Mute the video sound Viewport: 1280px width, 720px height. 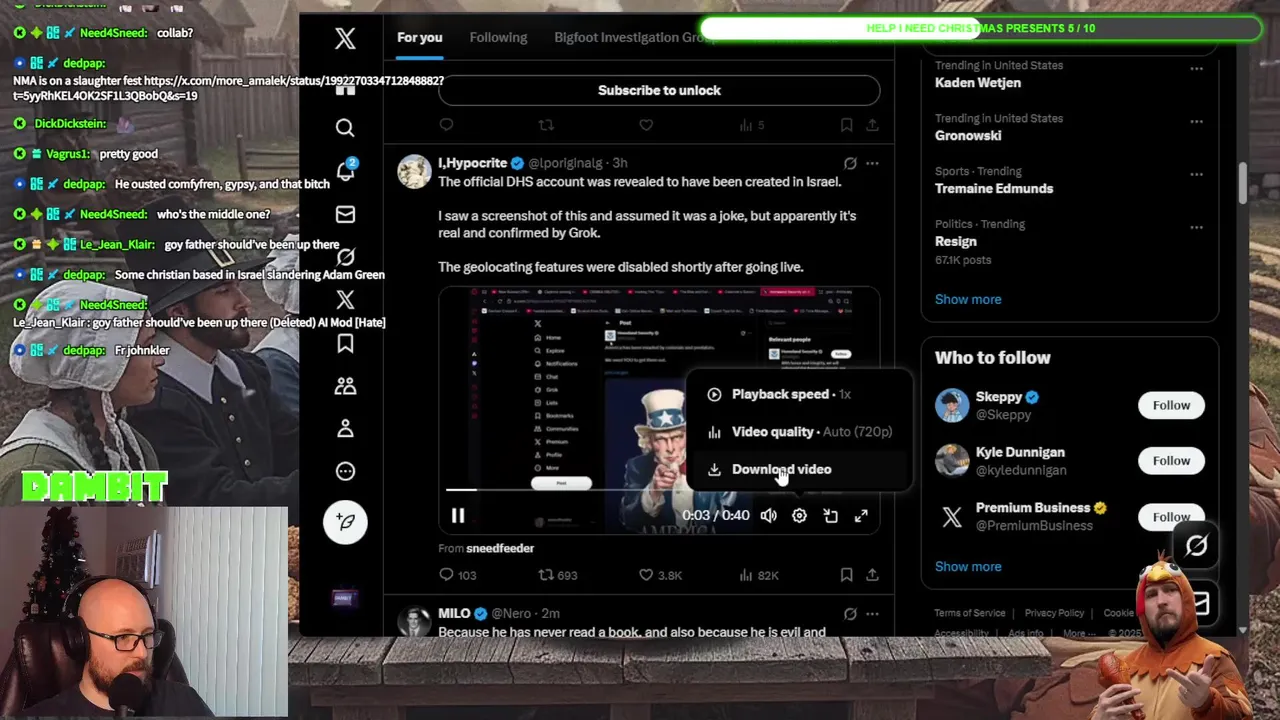tap(768, 515)
